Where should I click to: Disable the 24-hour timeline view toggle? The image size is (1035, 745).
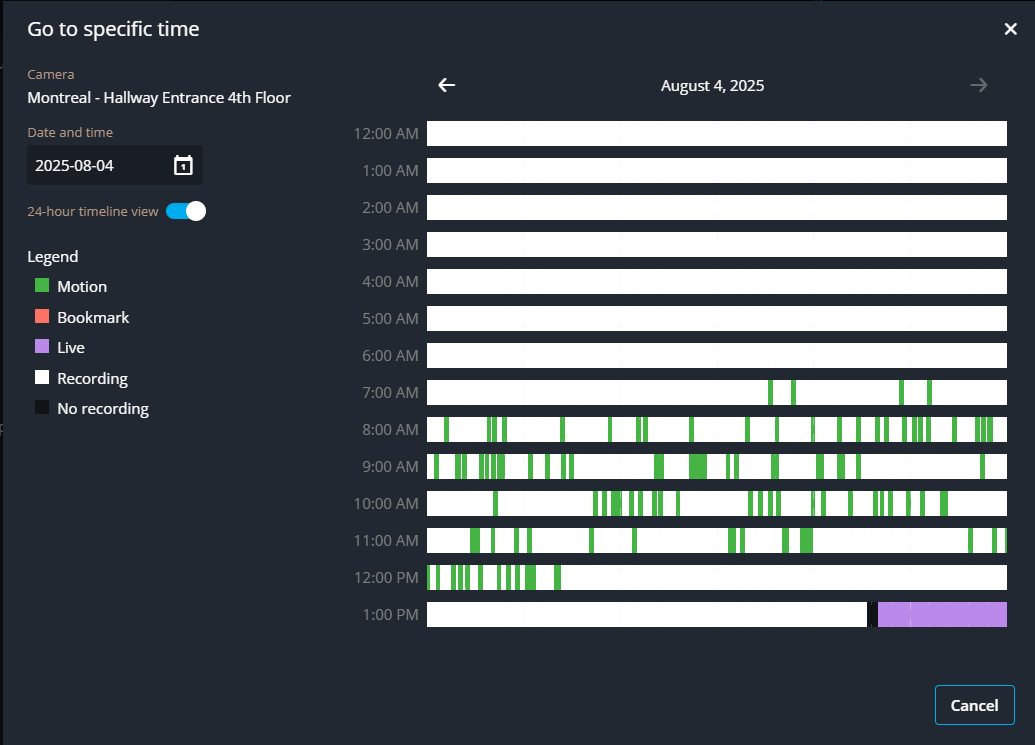(185, 211)
